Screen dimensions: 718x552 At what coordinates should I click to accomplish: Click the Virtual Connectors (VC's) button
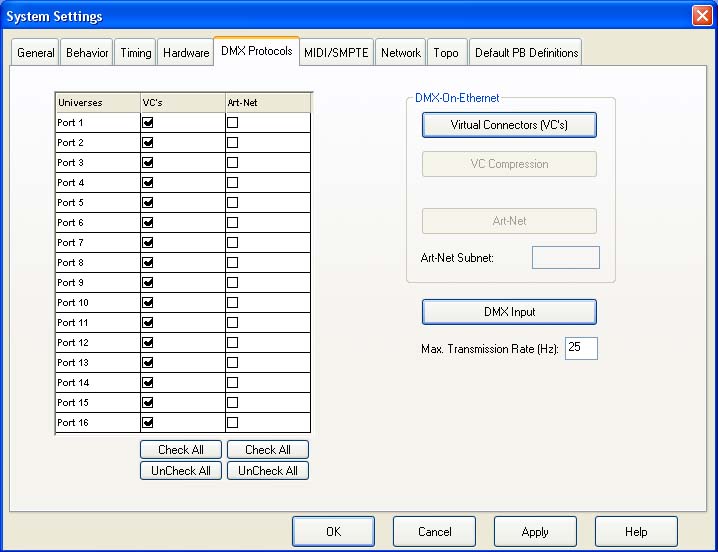(509, 125)
